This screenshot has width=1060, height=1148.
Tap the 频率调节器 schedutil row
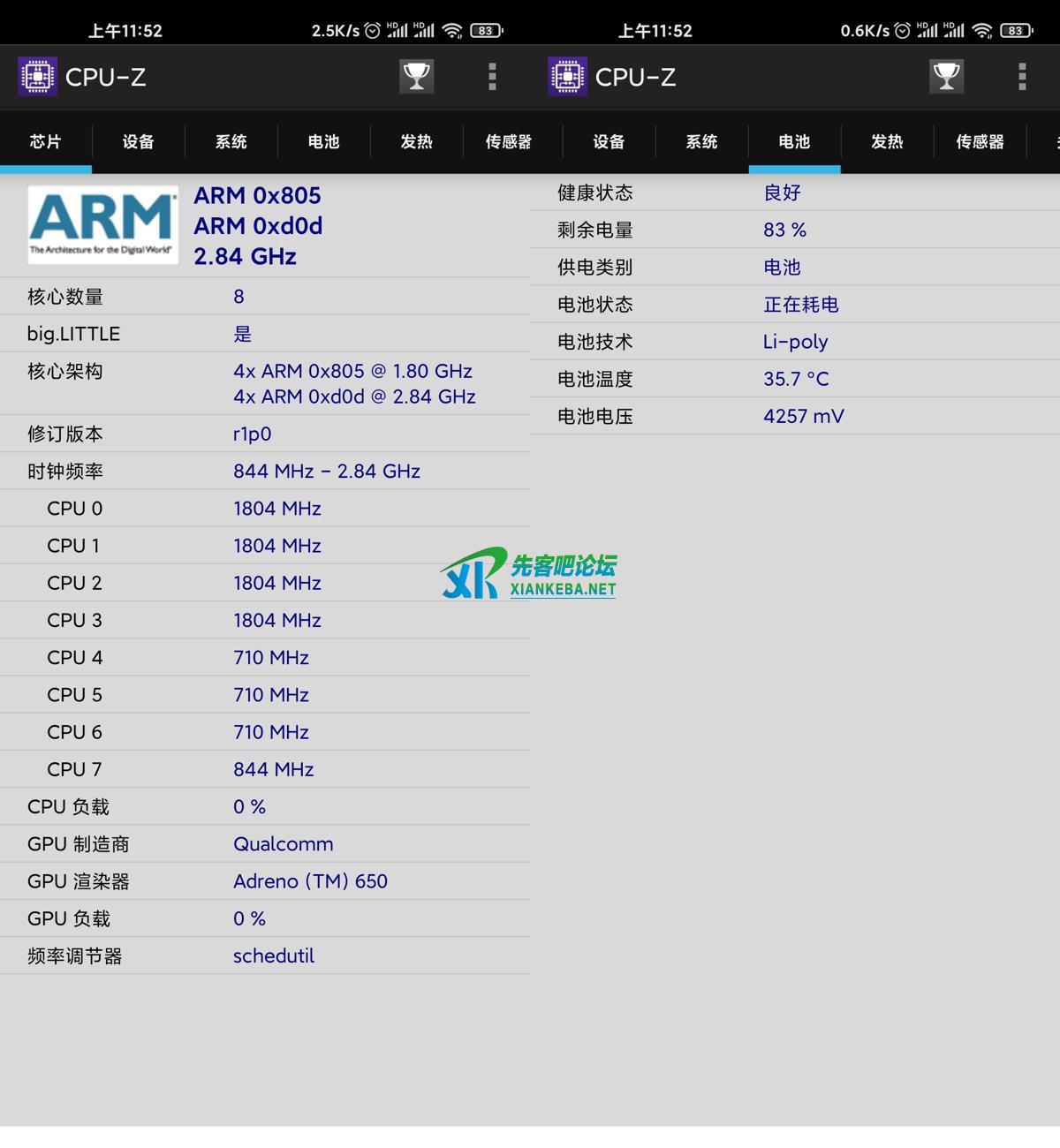click(265, 955)
